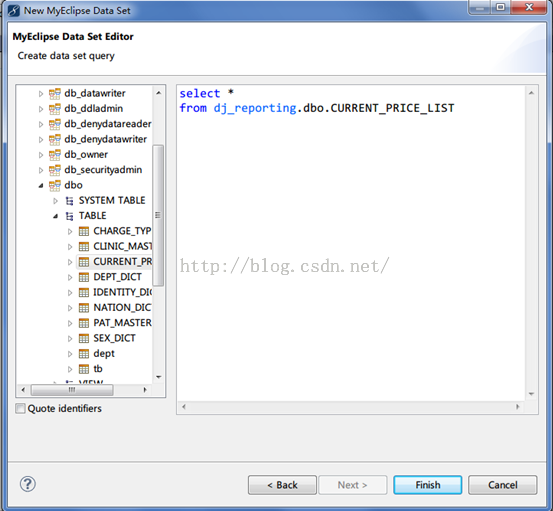Expand the PAT_MASTER table columns
The height and width of the screenshot is (511, 553).
pyautogui.click(x=70, y=323)
